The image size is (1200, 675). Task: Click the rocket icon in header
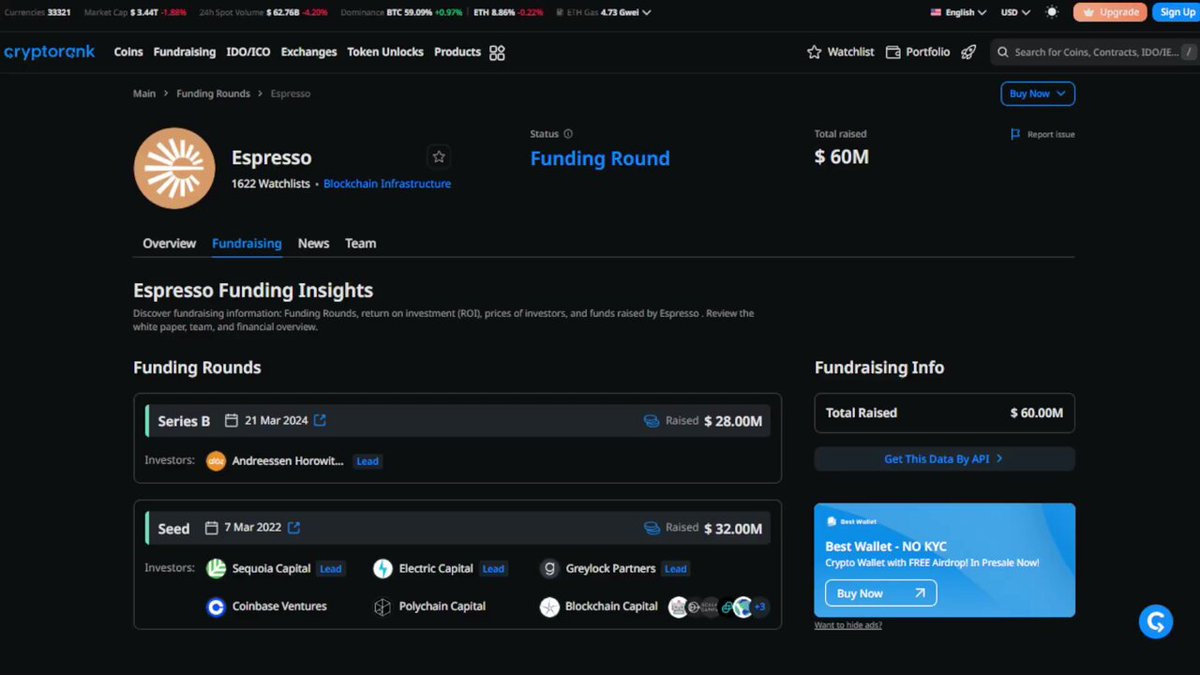click(x=968, y=52)
